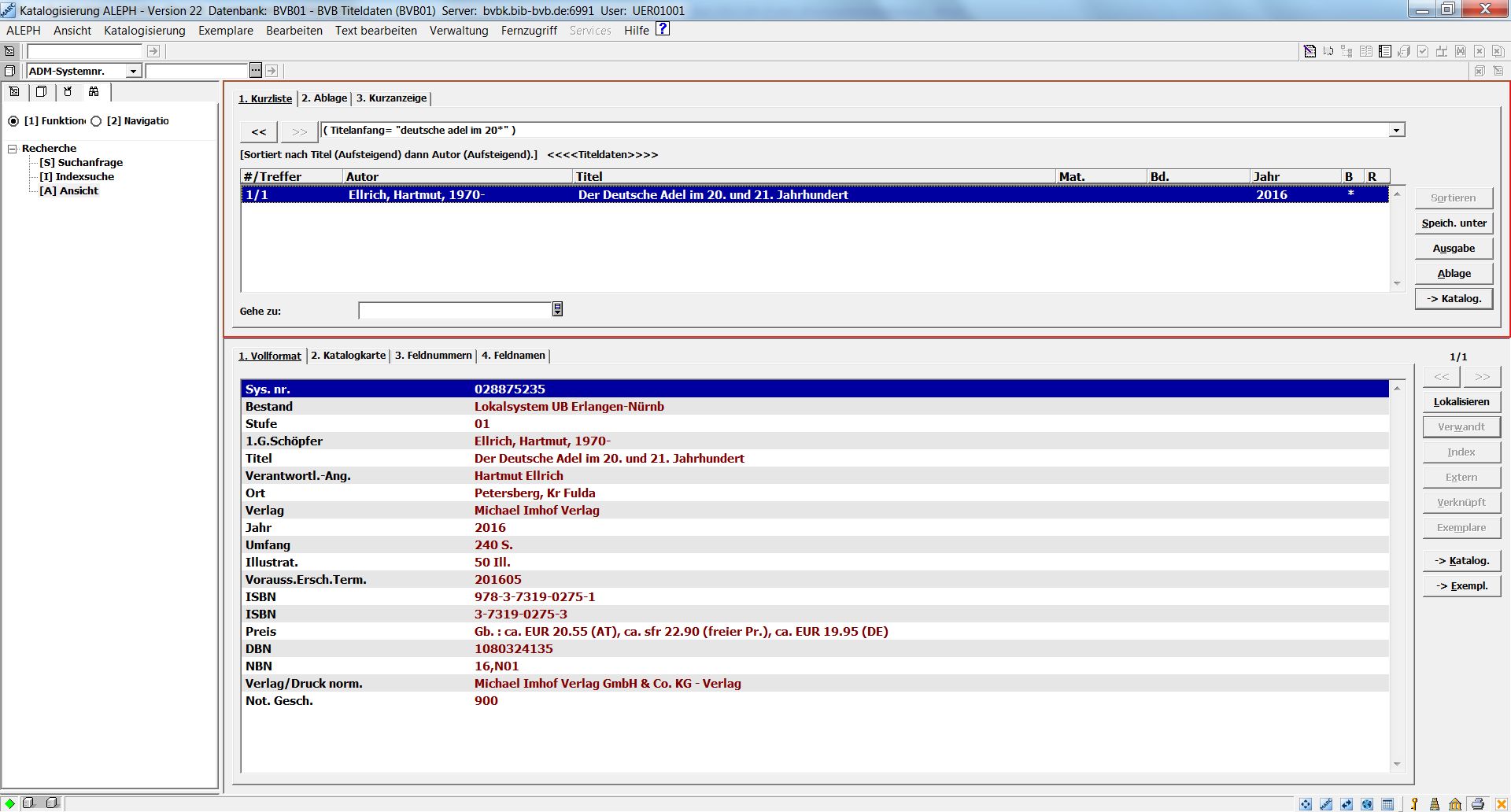
Task: Open the ADM-Systemnr. dropdown
Action: click(x=133, y=72)
